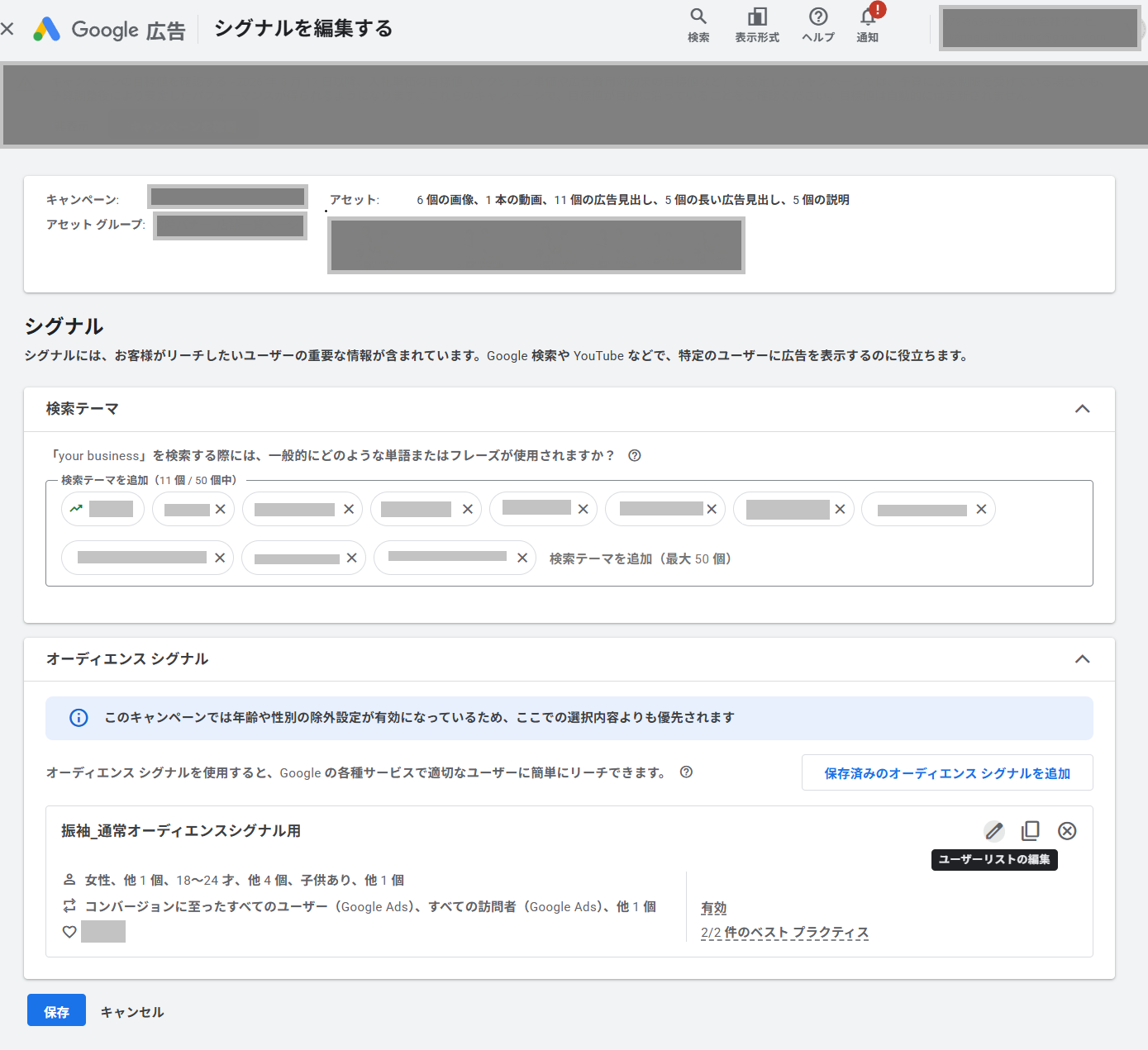Remove the last search theme chip in the first row

click(982, 509)
